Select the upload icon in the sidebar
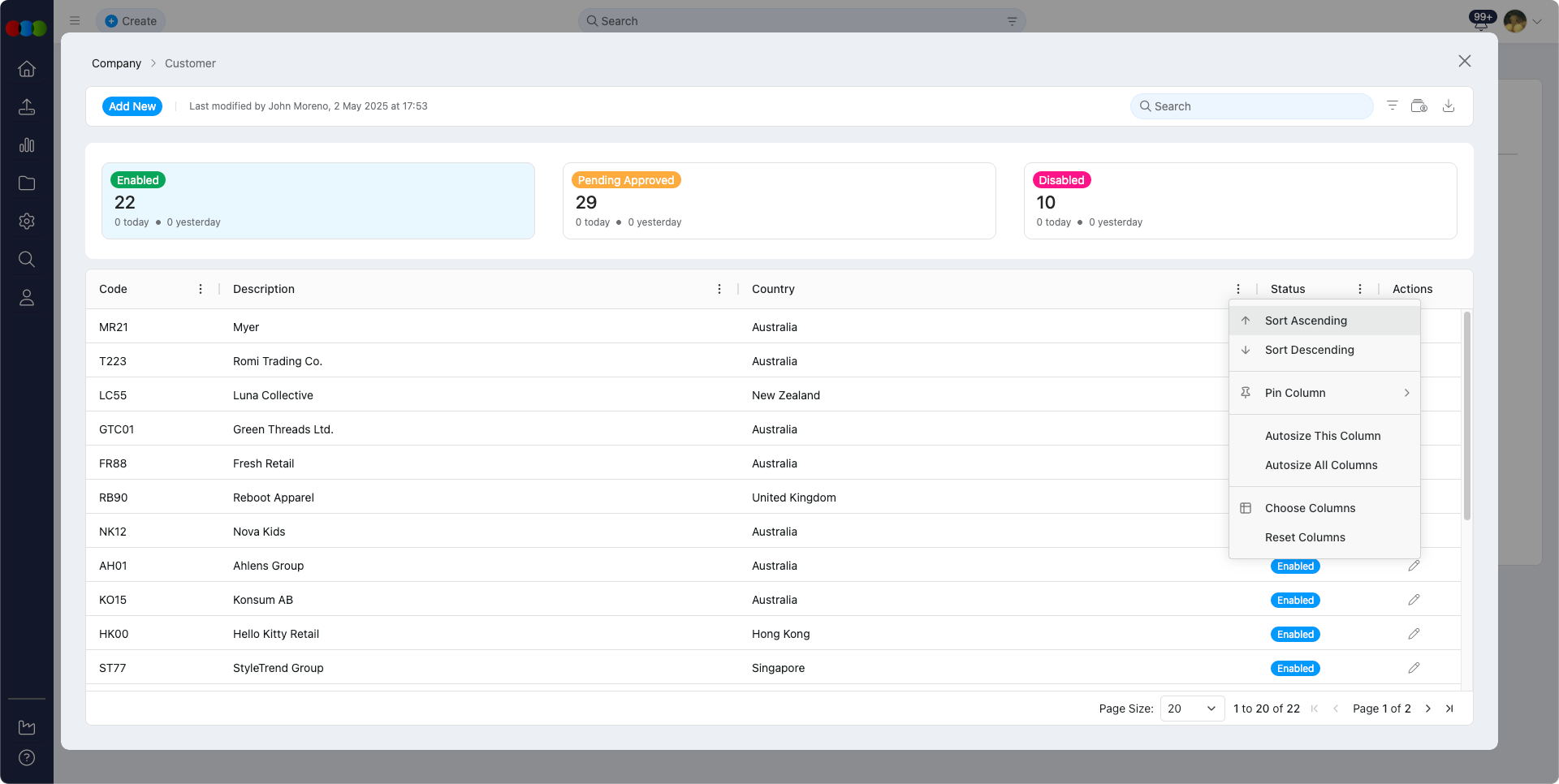Image resolution: width=1559 pixels, height=784 pixels. [27, 107]
